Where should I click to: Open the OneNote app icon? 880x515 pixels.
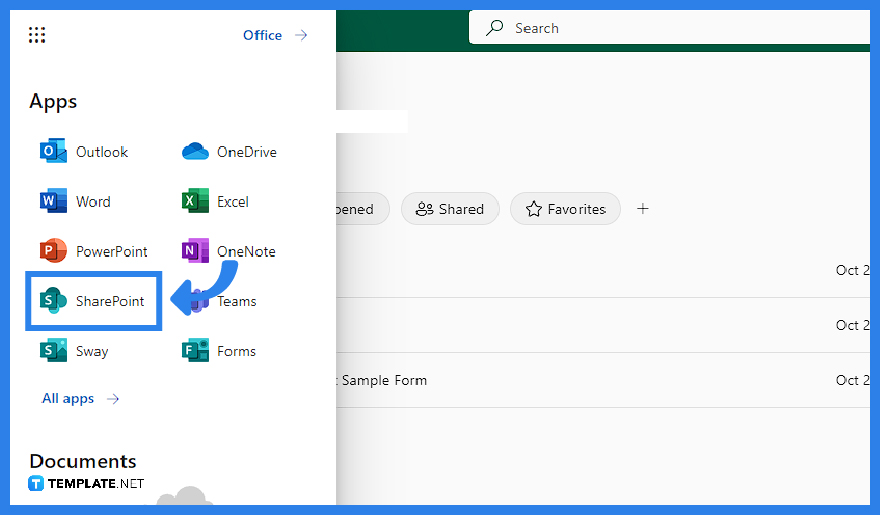coord(195,251)
